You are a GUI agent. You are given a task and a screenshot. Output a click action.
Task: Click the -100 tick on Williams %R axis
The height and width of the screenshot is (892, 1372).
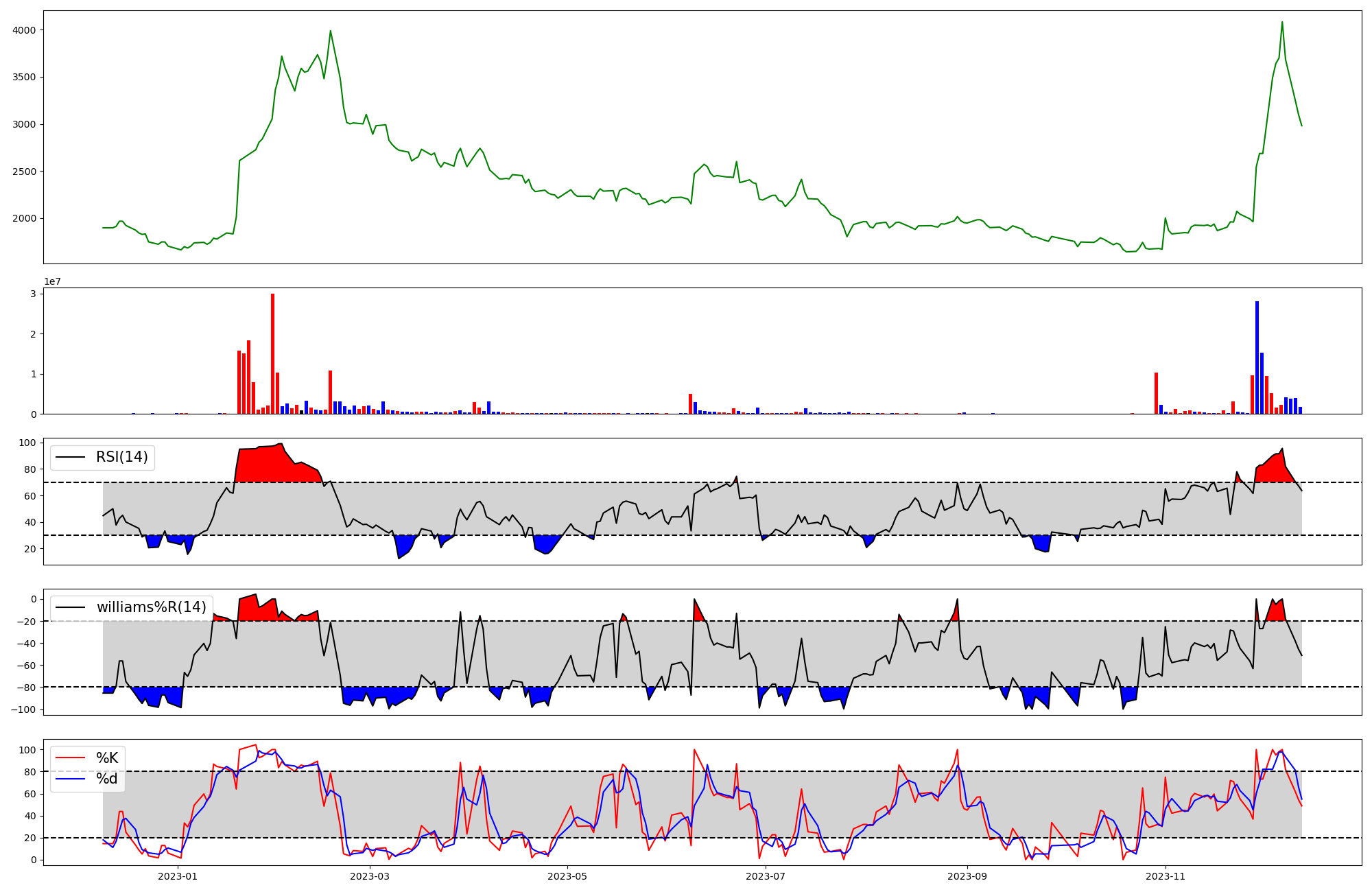(23, 709)
